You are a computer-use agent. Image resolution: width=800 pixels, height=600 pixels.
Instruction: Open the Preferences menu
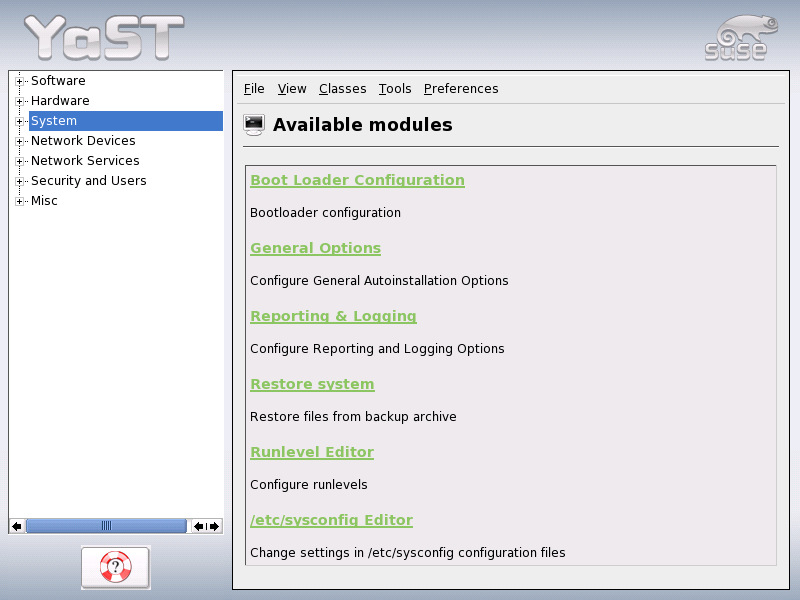pyautogui.click(x=461, y=88)
